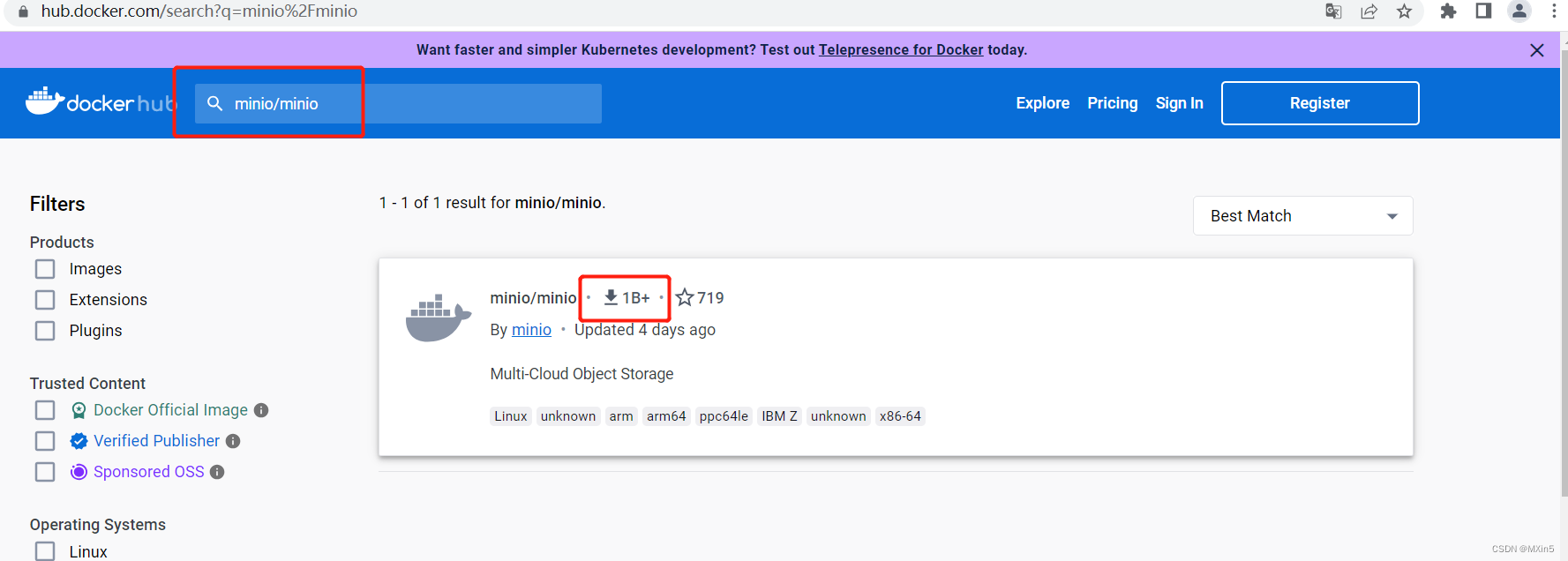The image size is (1568, 561).
Task: Click the Verified Publisher badge icon
Action: pyautogui.click(x=79, y=441)
